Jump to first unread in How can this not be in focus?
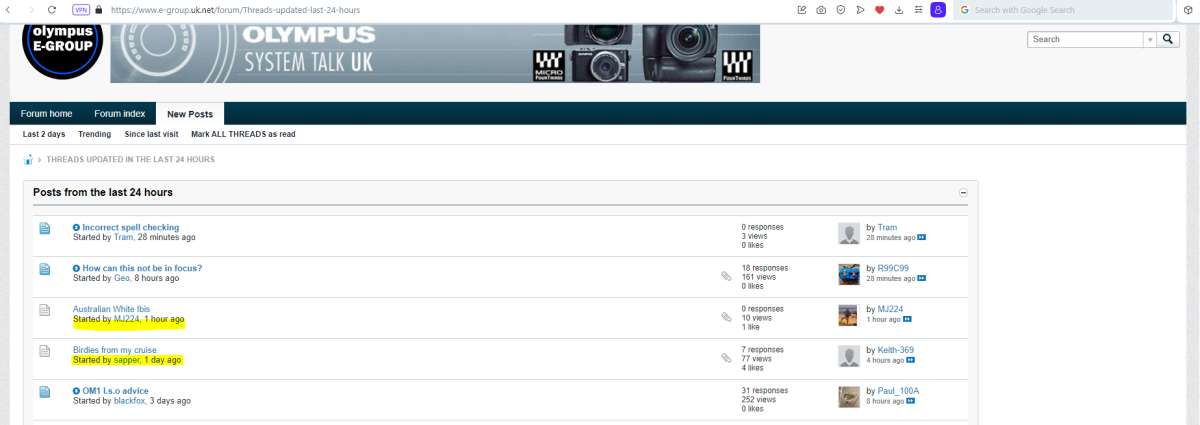 (x=76, y=268)
